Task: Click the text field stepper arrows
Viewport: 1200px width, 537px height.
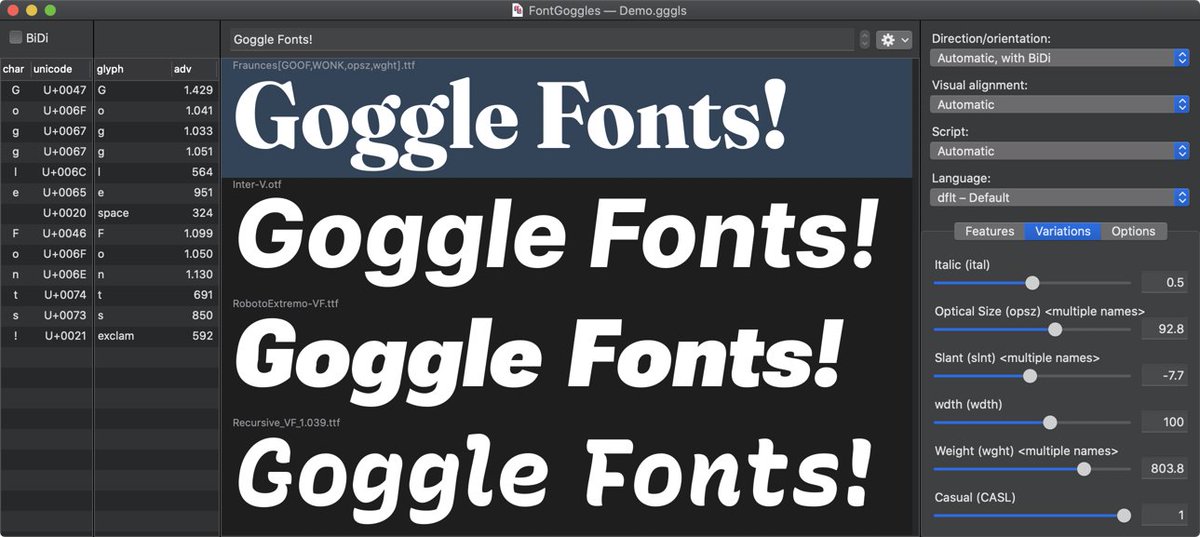Action: tap(864, 40)
